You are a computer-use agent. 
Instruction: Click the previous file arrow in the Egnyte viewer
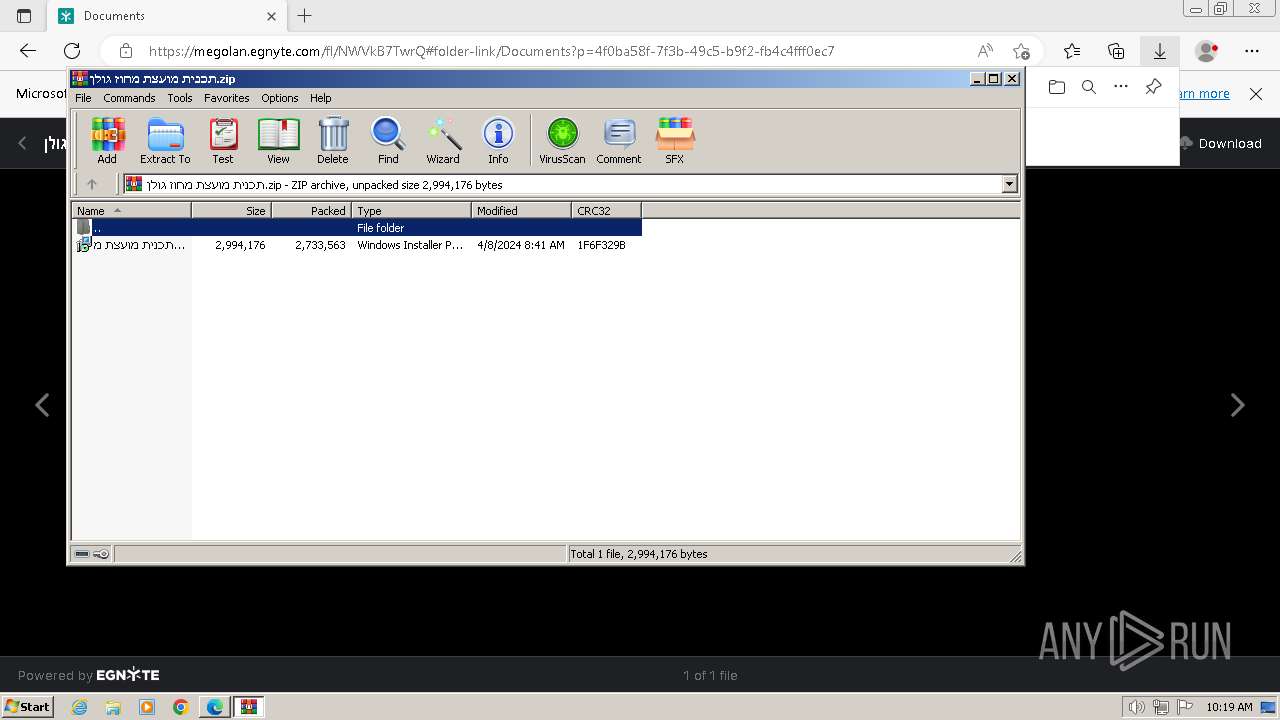(42, 405)
